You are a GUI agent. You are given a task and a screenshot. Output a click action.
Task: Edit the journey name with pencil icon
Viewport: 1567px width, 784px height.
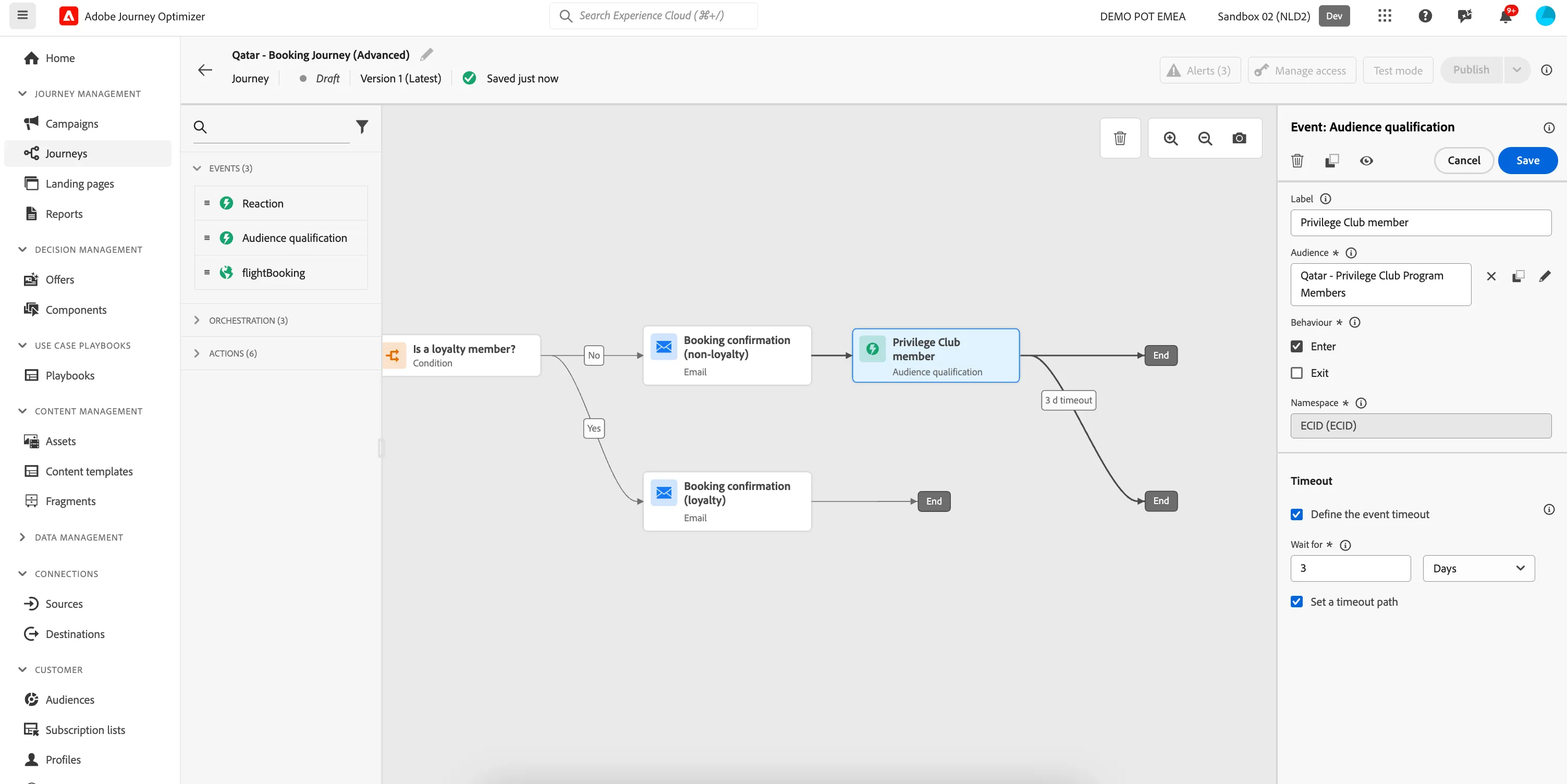coord(426,55)
